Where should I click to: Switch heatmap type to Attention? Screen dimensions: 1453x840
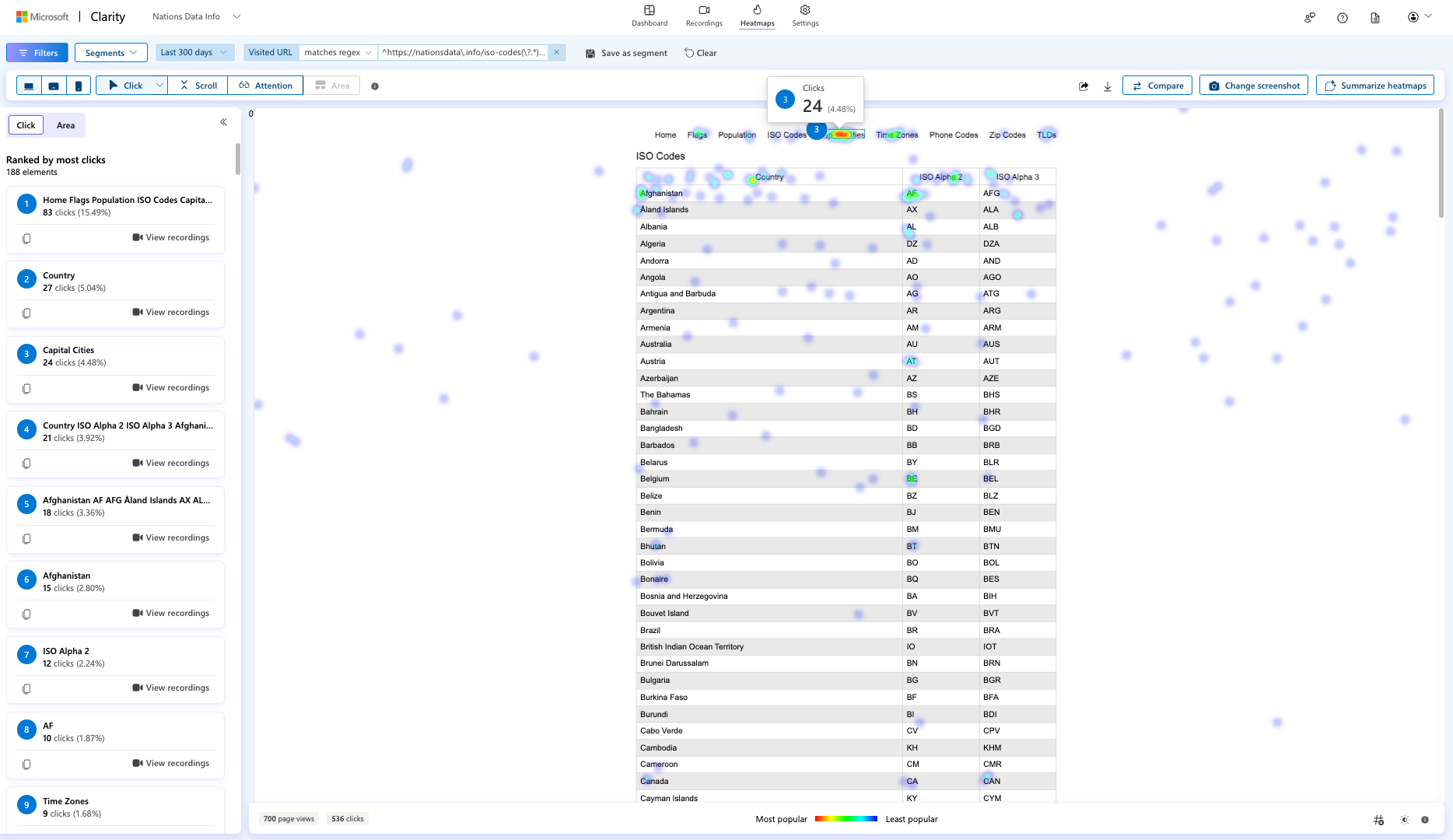266,86
